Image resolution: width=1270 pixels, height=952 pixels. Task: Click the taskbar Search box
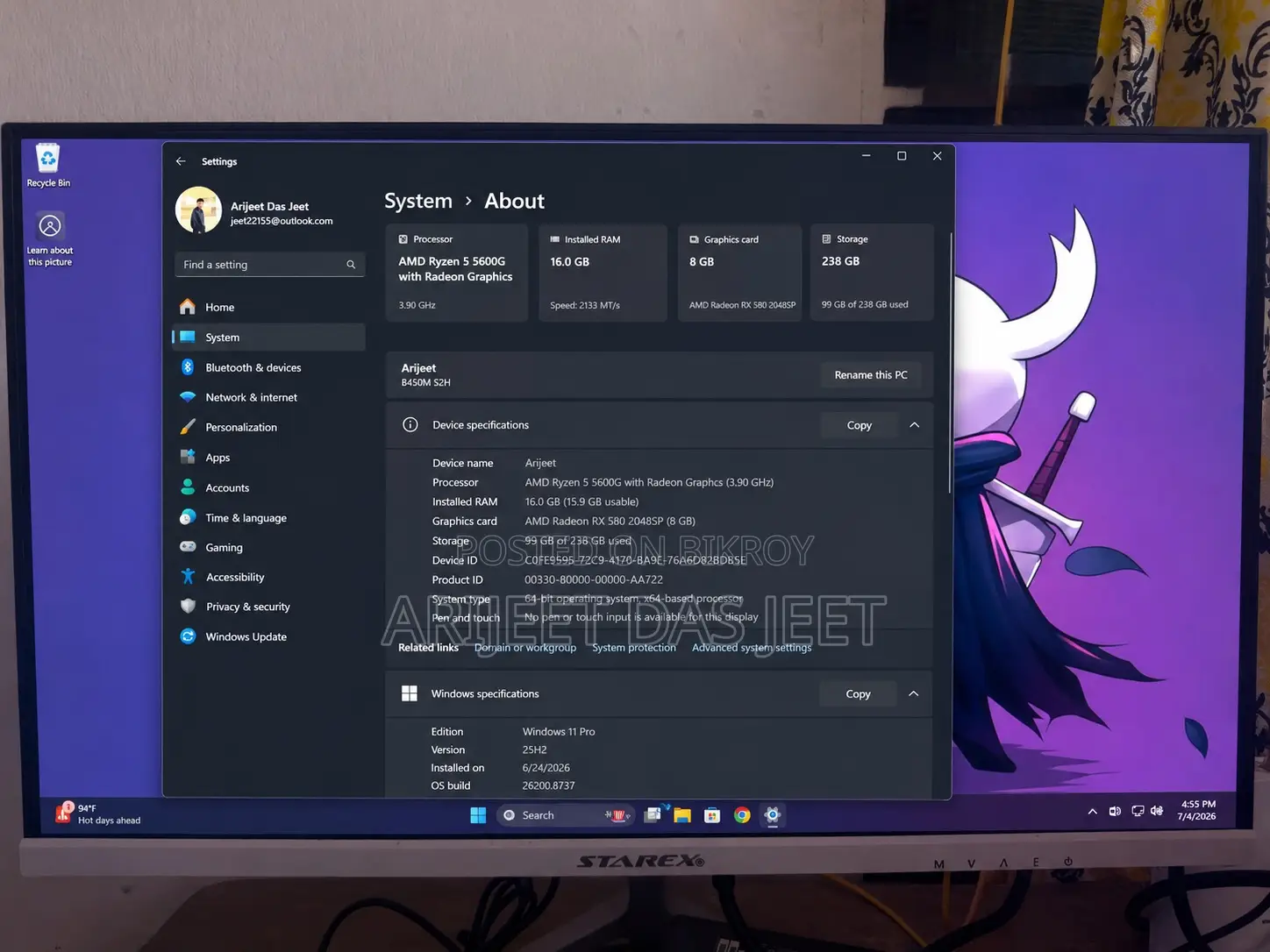[x=566, y=816]
